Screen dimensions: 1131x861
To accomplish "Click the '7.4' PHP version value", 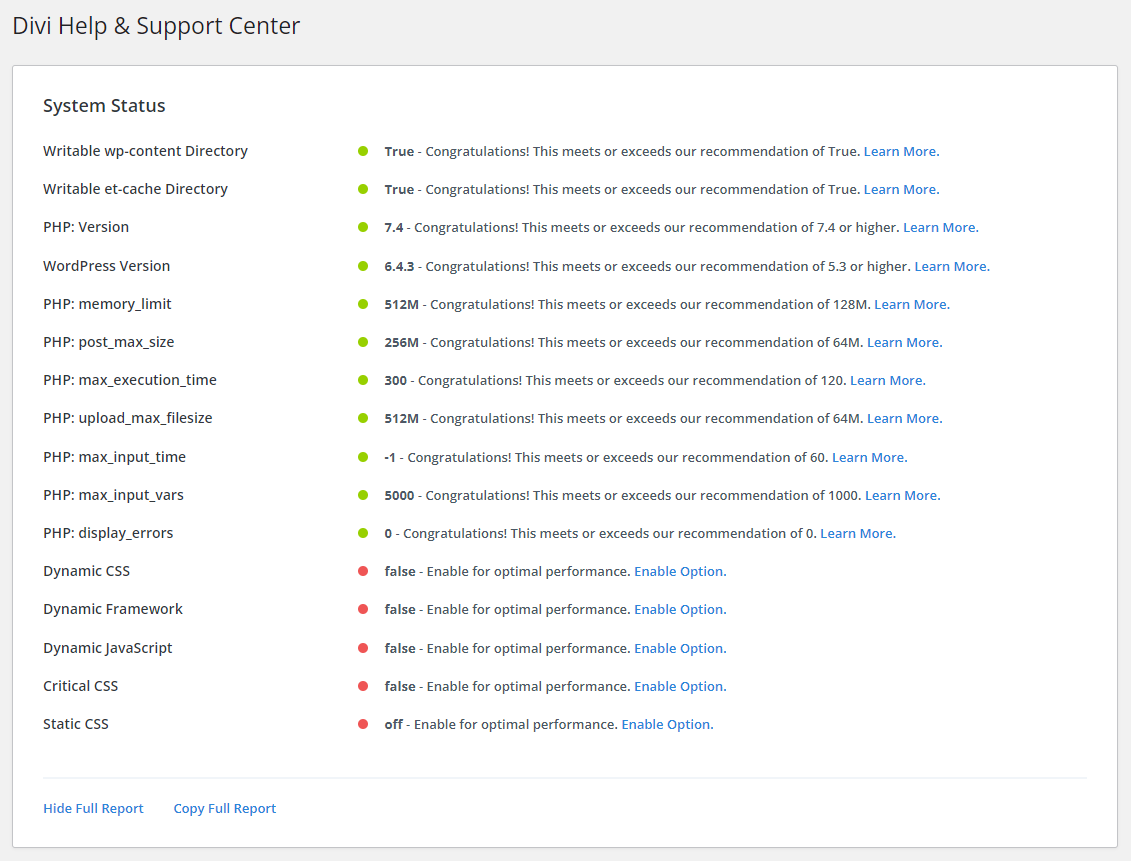I will click(394, 228).
